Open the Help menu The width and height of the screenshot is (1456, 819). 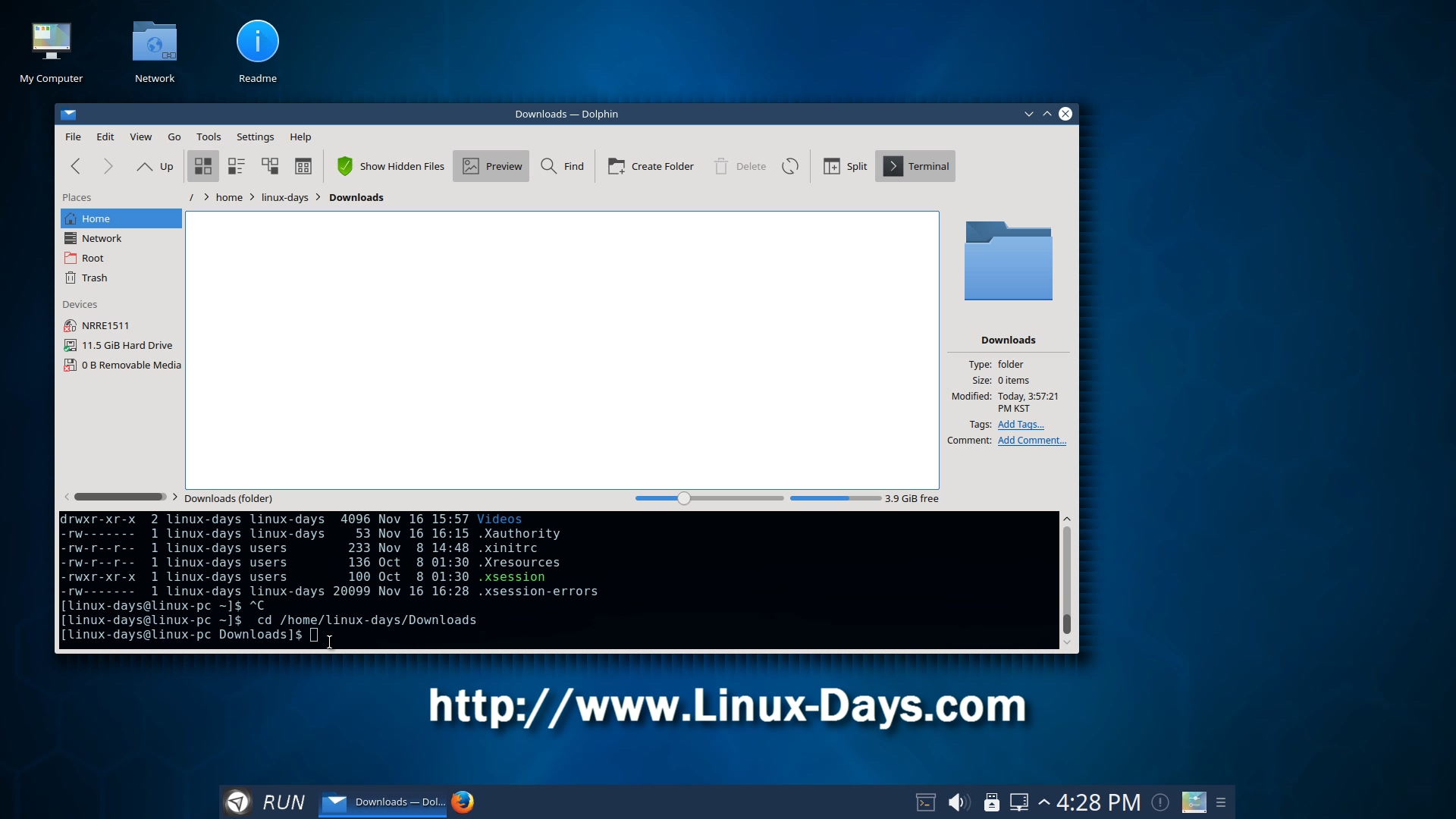tap(300, 136)
